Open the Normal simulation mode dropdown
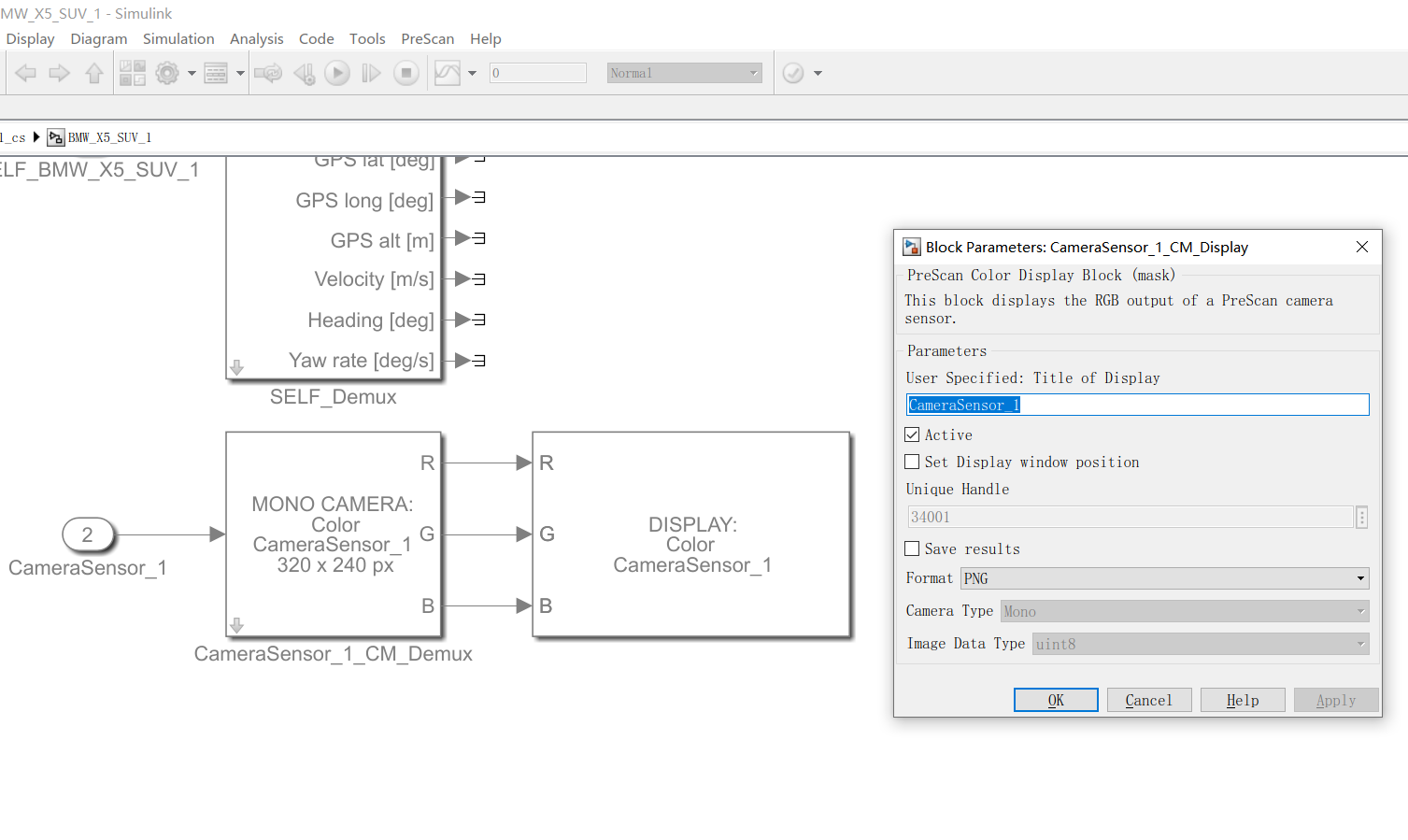The image size is (1408, 840). click(x=685, y=73)
